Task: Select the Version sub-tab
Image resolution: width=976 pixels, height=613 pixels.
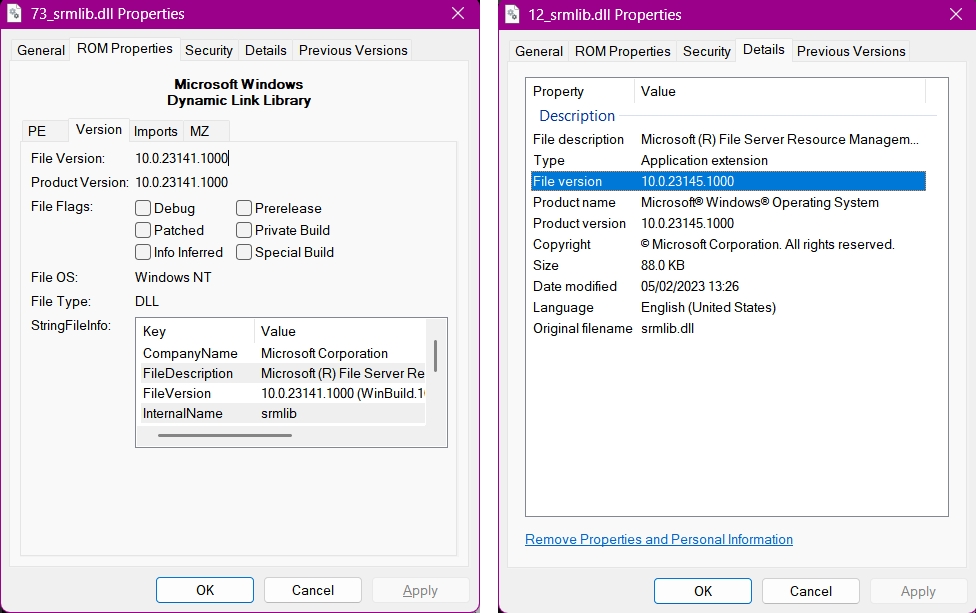Action: (99, 129)
